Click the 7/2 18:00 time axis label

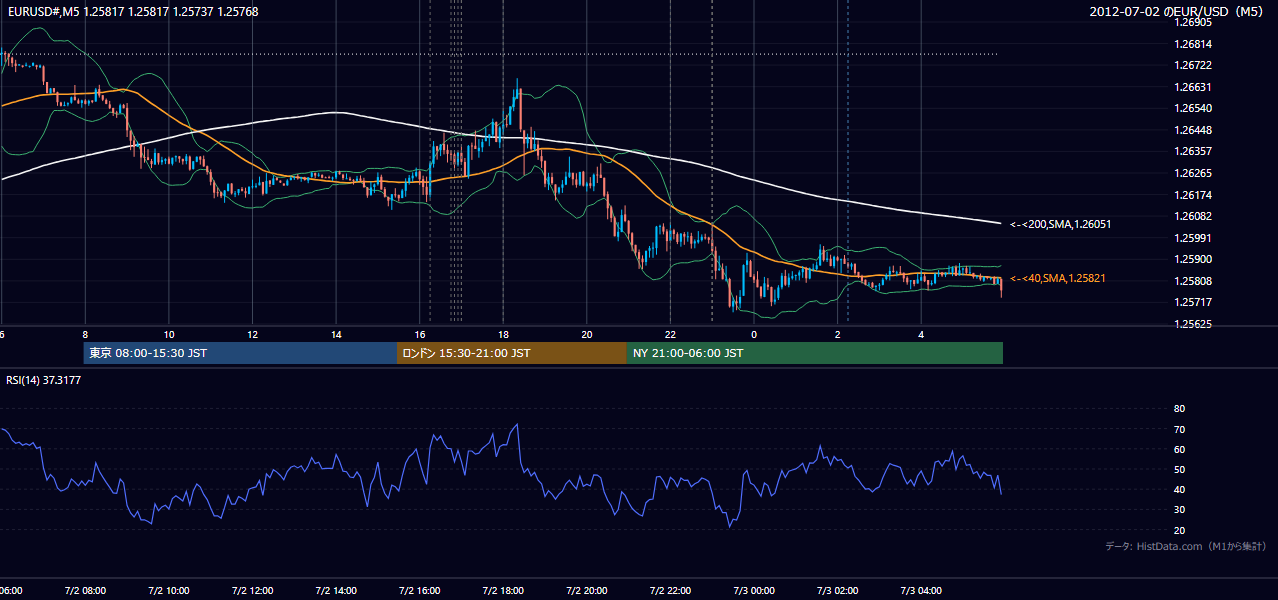pos(503,590)
